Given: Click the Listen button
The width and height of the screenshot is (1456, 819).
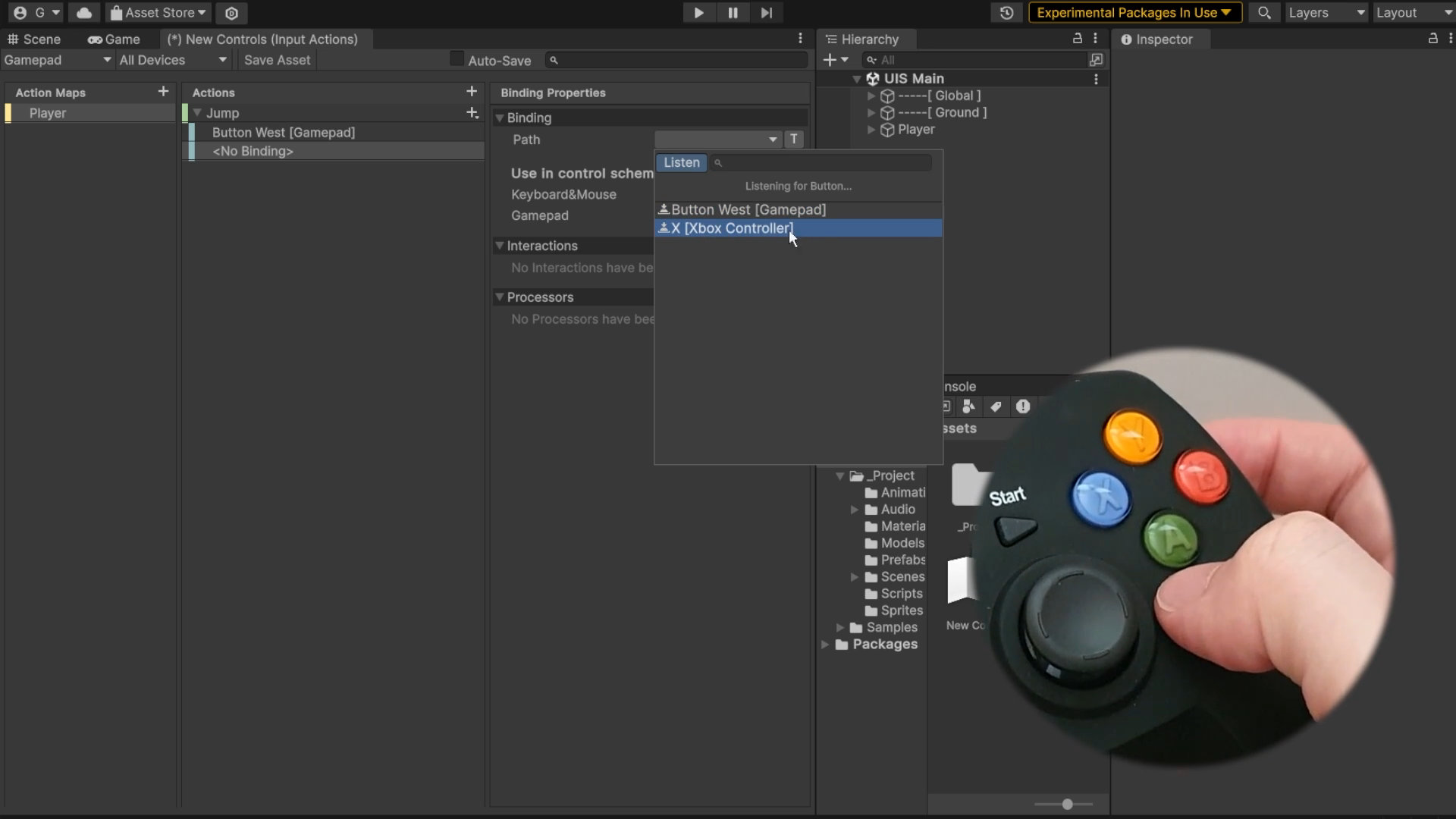Looking at the screenshot, I should tap(681, 162).
